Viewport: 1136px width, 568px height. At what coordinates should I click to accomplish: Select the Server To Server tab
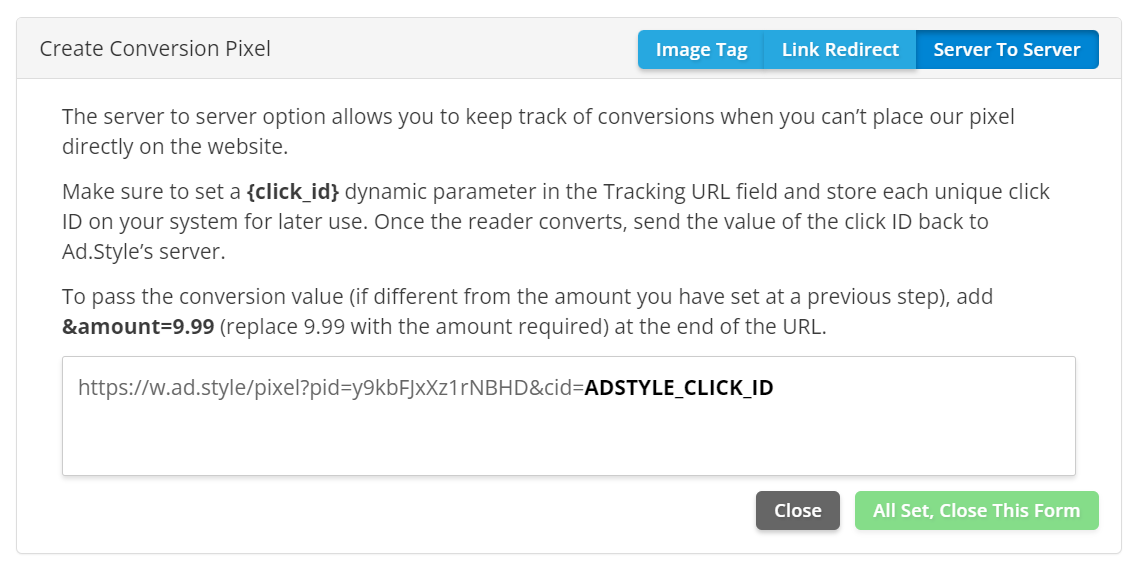click(x=1006, y=50)
